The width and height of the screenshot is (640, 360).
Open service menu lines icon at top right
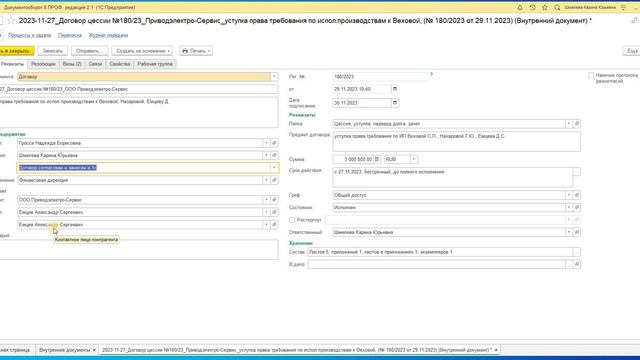(x=623, y=7)
